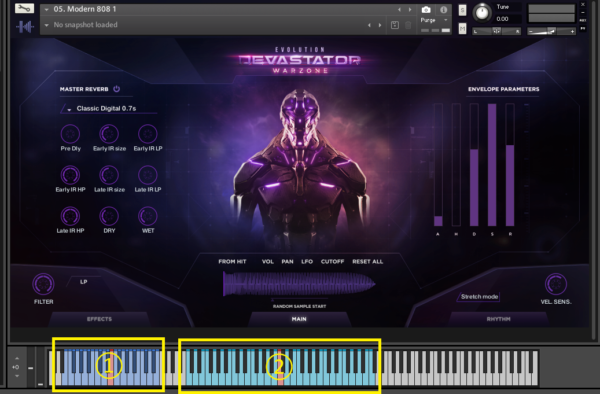Solo the instrument with S button

[x=462, y=10]
